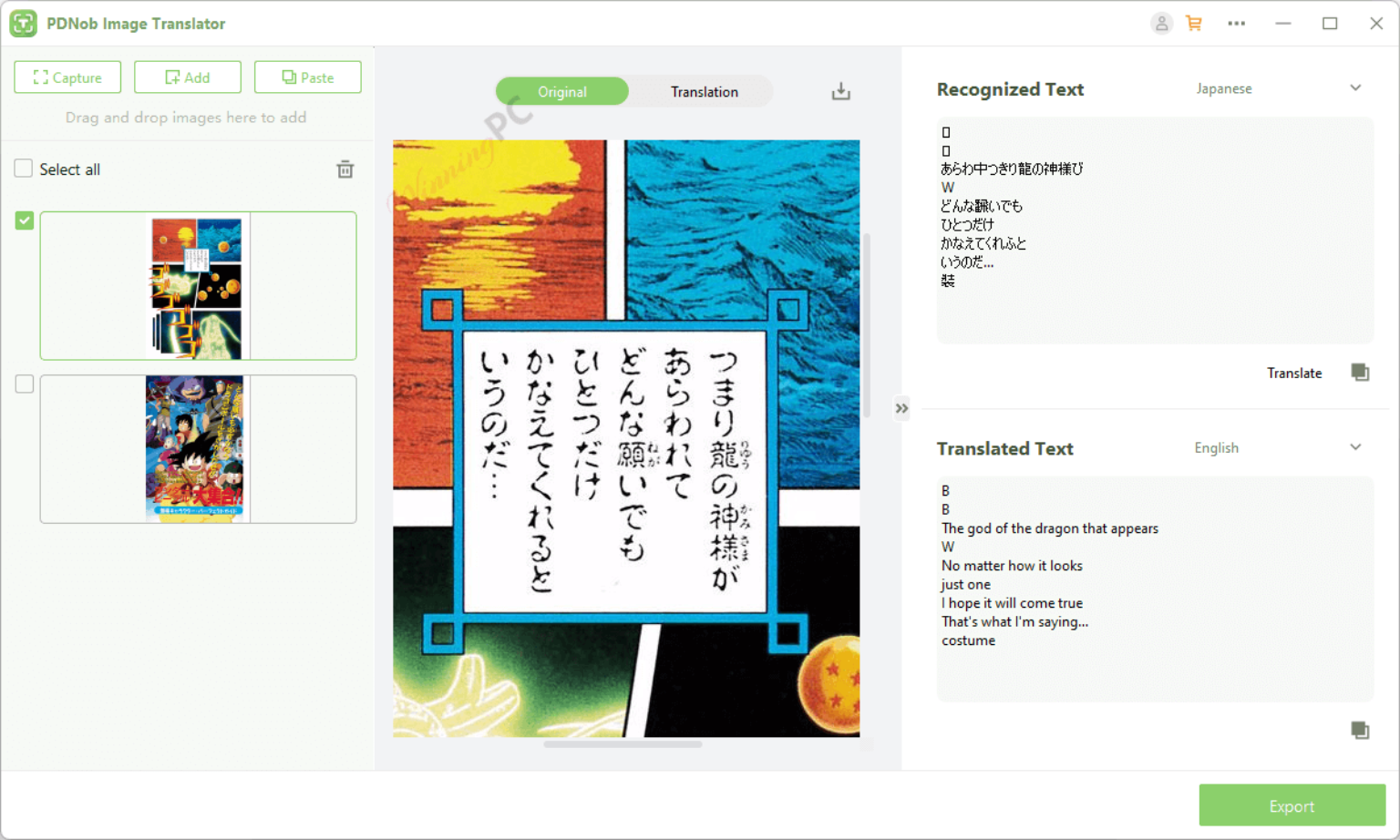
Task: Delete selected images with the trash icon
Action: (345, 169)
